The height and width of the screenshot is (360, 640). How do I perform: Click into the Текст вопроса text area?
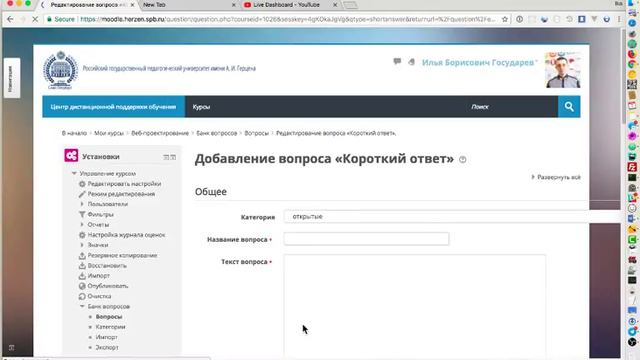pyautogui.click(x=415, y=306)
